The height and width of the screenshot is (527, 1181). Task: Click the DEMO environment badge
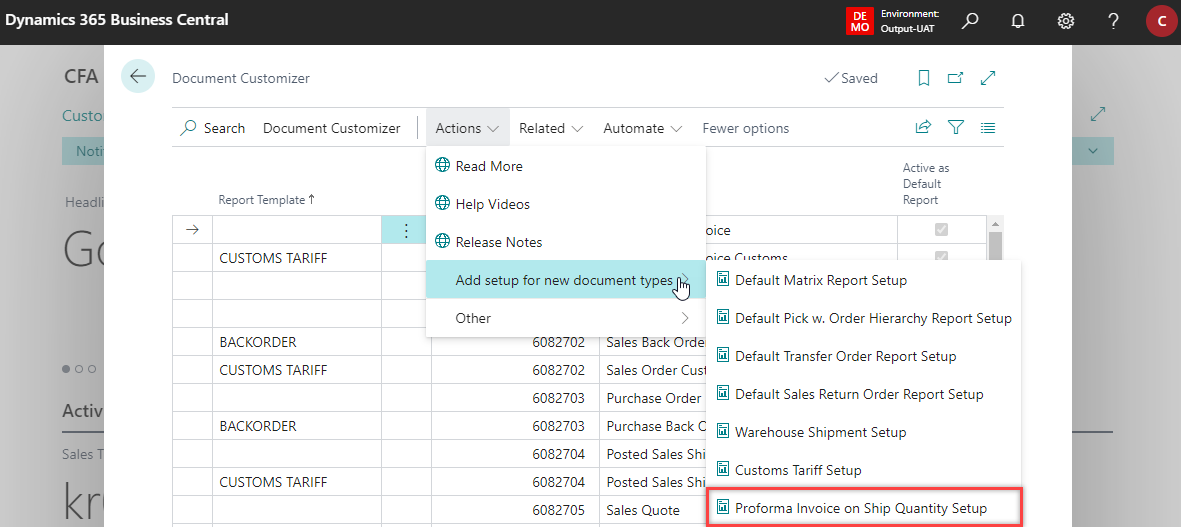tap(860, 21)
